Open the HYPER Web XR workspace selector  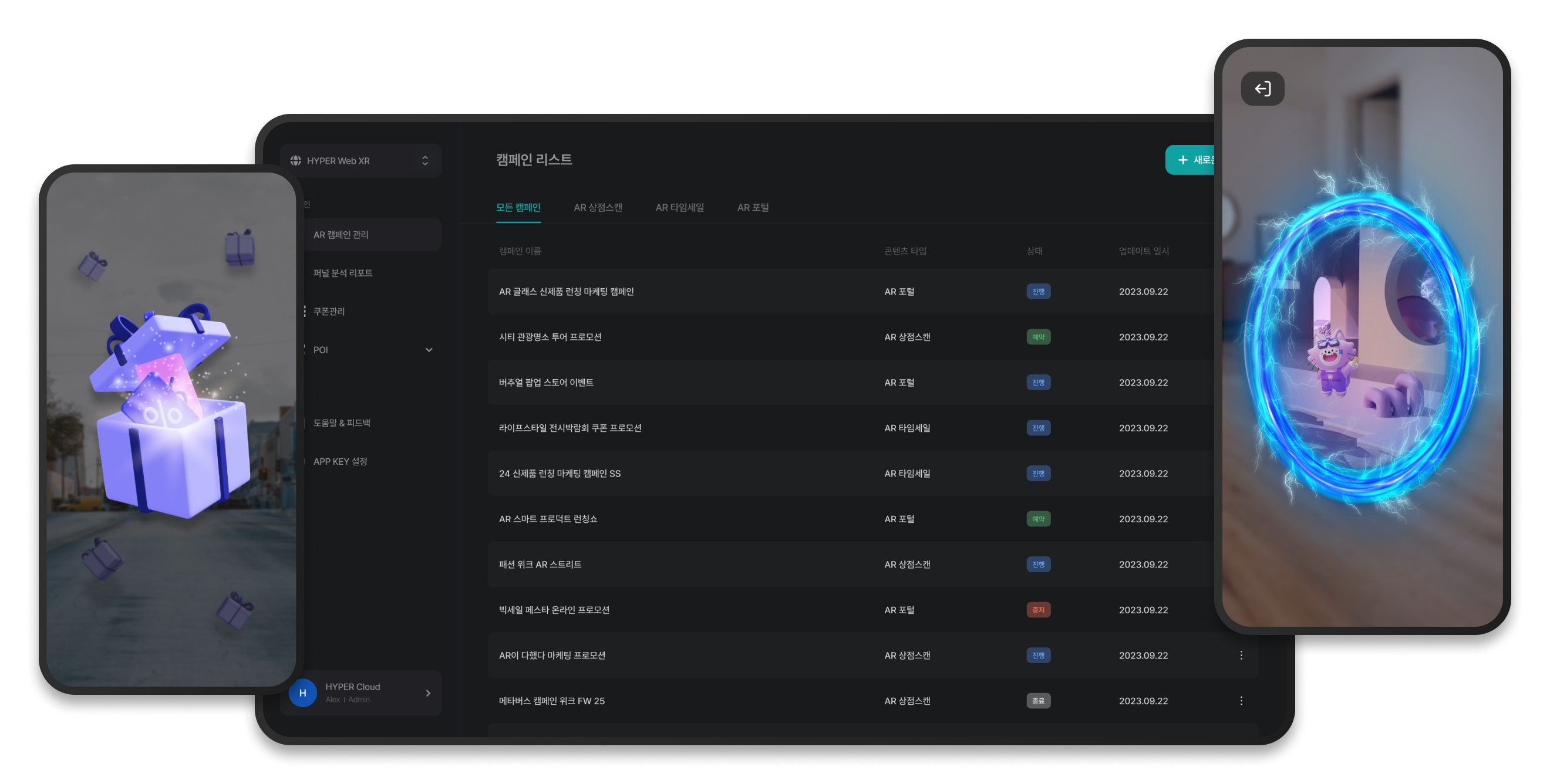tap(361, 161)
